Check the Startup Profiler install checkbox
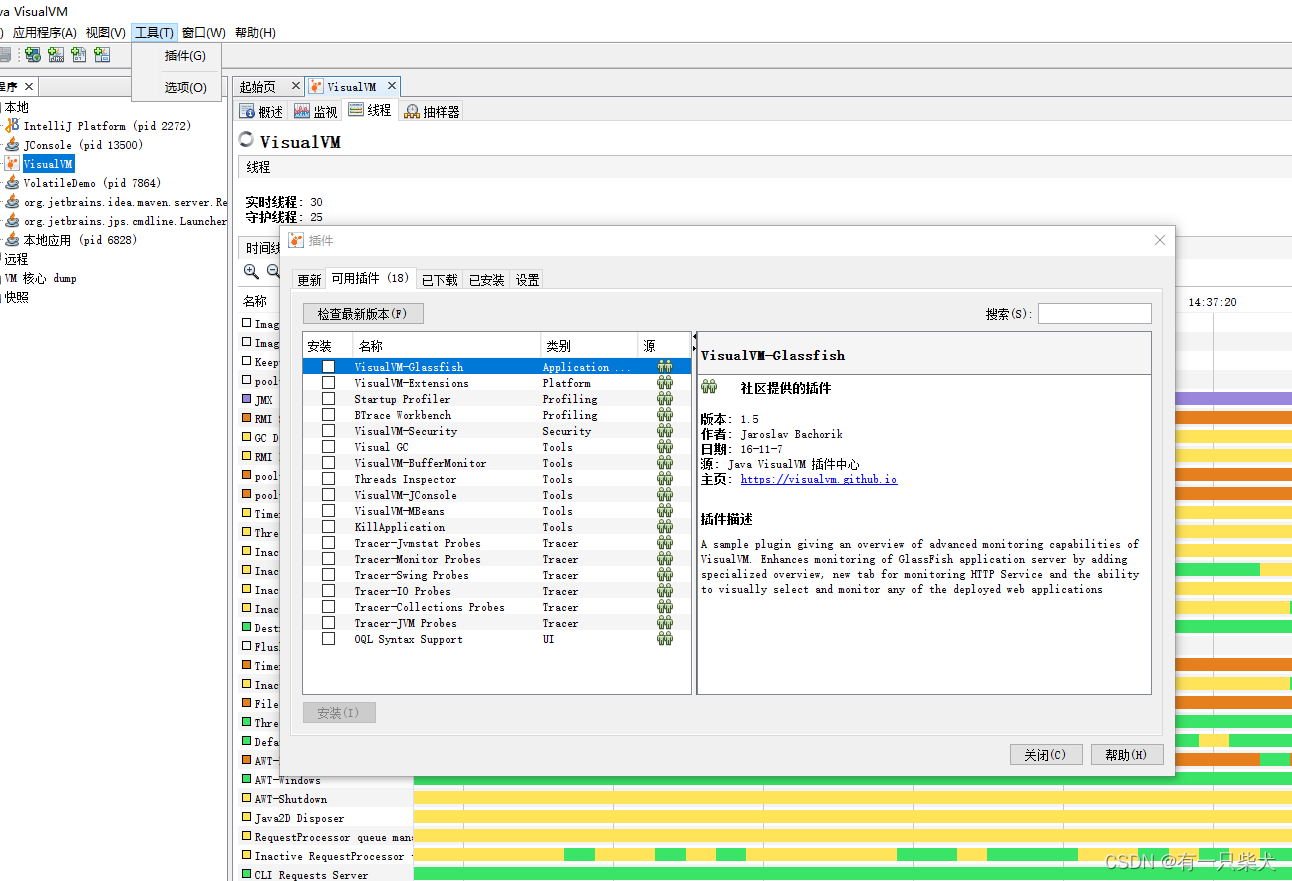 tap(328, 399)
